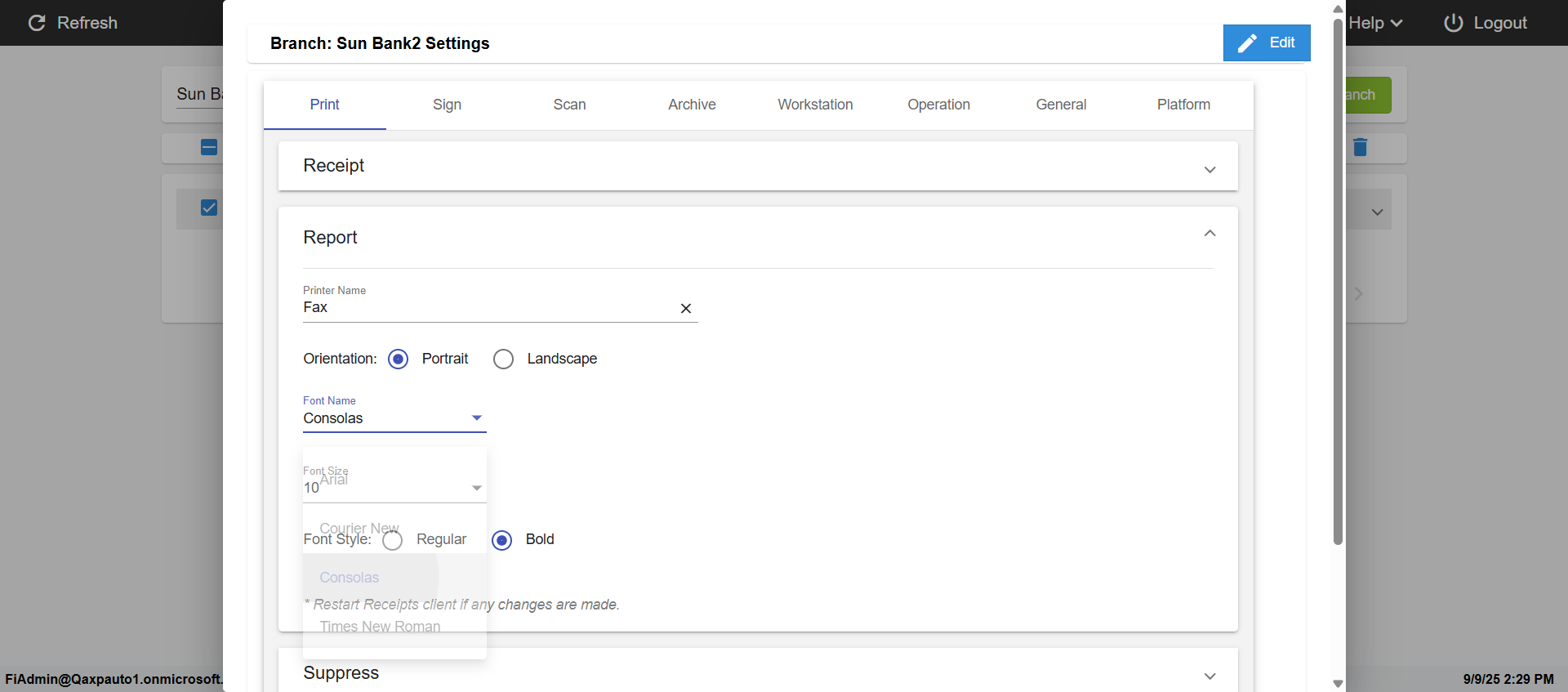Screen dimensions: 1568x692
Task: Choose Bold font style radio
Action: [502, 540]
